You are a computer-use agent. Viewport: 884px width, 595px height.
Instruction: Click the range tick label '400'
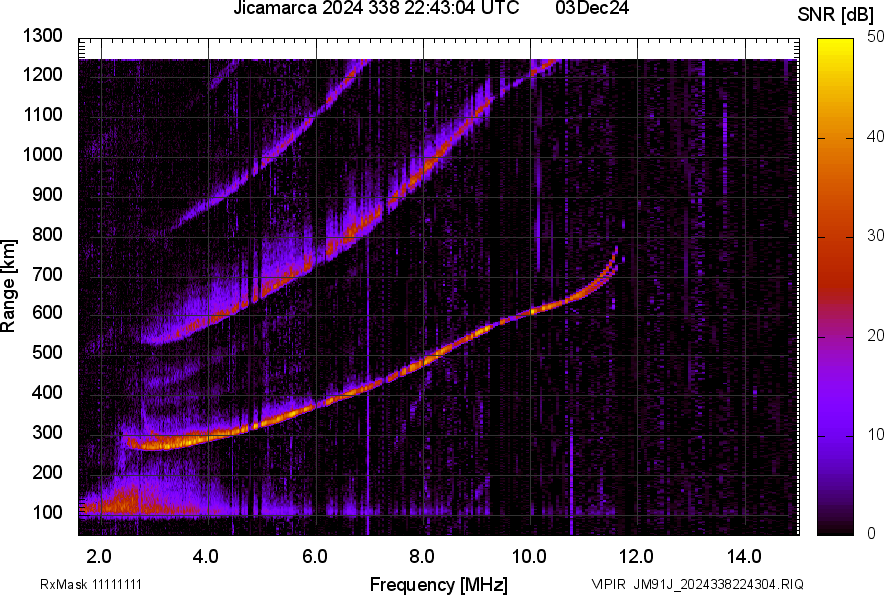coord(47,392)
